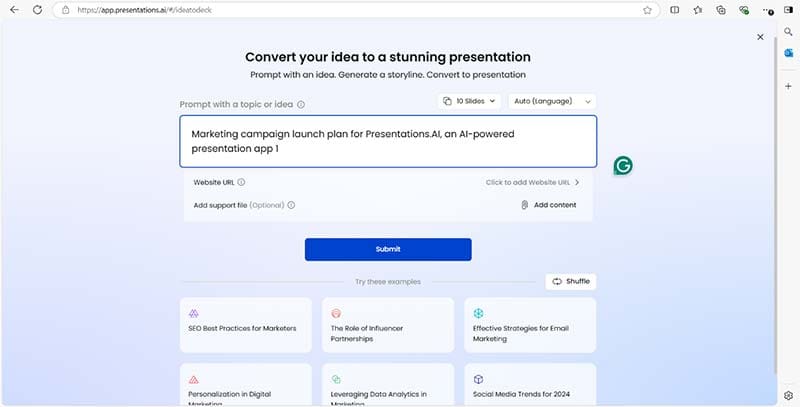Click the teal Email Marketing card icon

478,313
